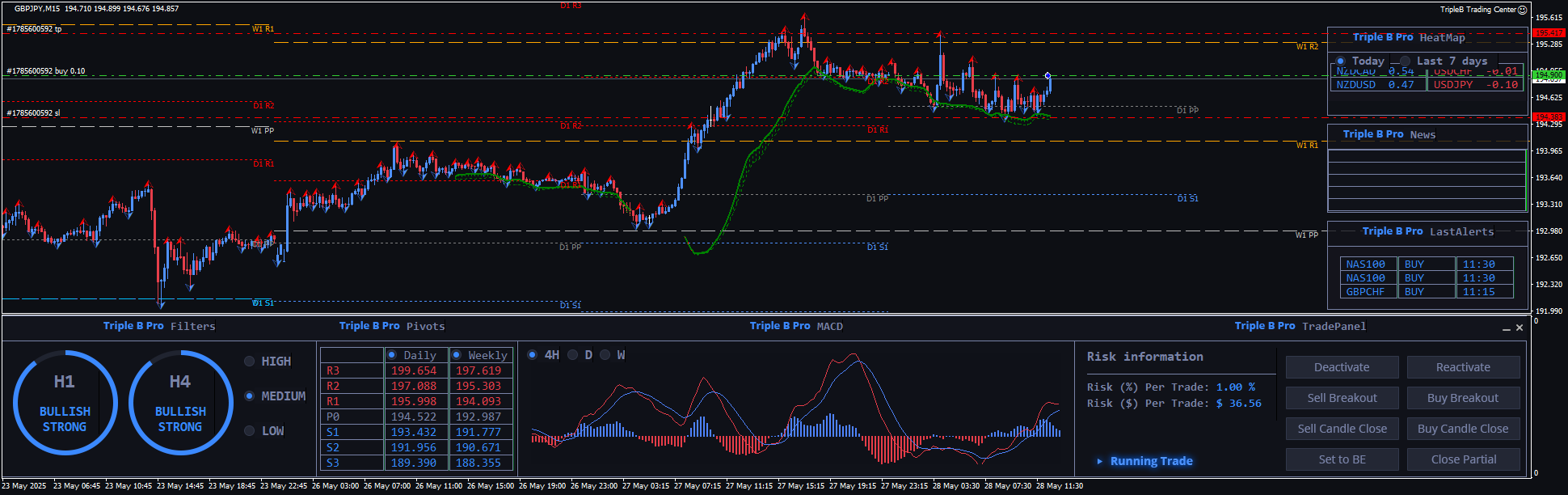The image size is (1568, 495).
Task: Click Set to BE button
Action: (1342, 459)
